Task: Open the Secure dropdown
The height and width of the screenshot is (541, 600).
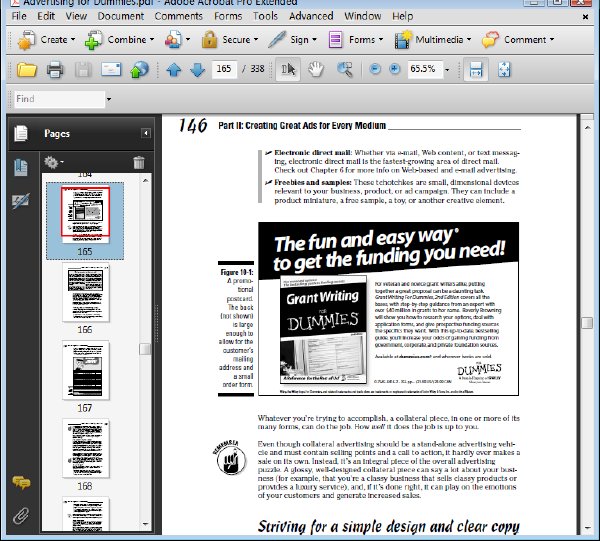Action: (230, 40)
